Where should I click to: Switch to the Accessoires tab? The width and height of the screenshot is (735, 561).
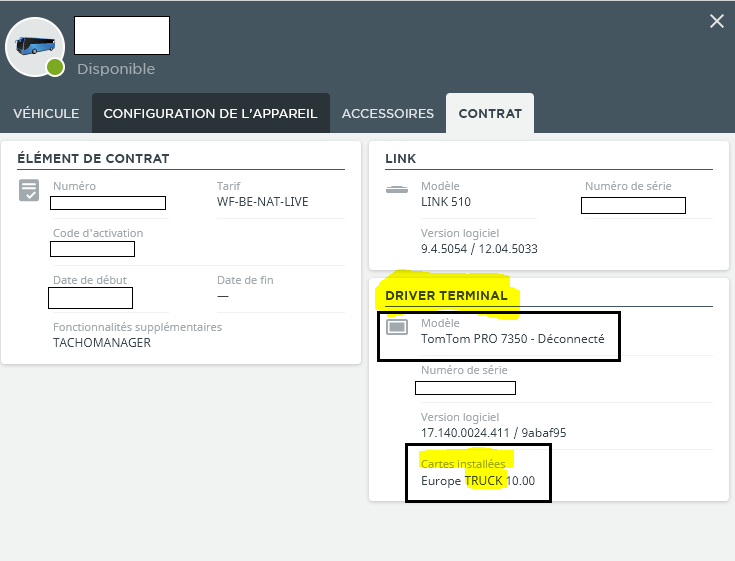click(x=388, y=113)
